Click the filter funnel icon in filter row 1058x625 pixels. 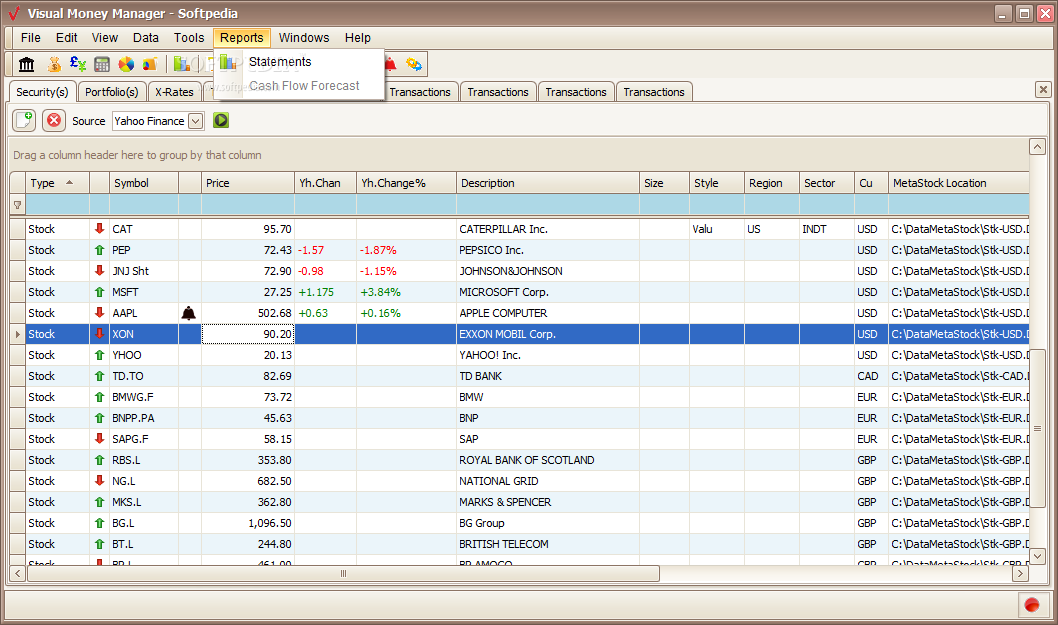point(18,205)
